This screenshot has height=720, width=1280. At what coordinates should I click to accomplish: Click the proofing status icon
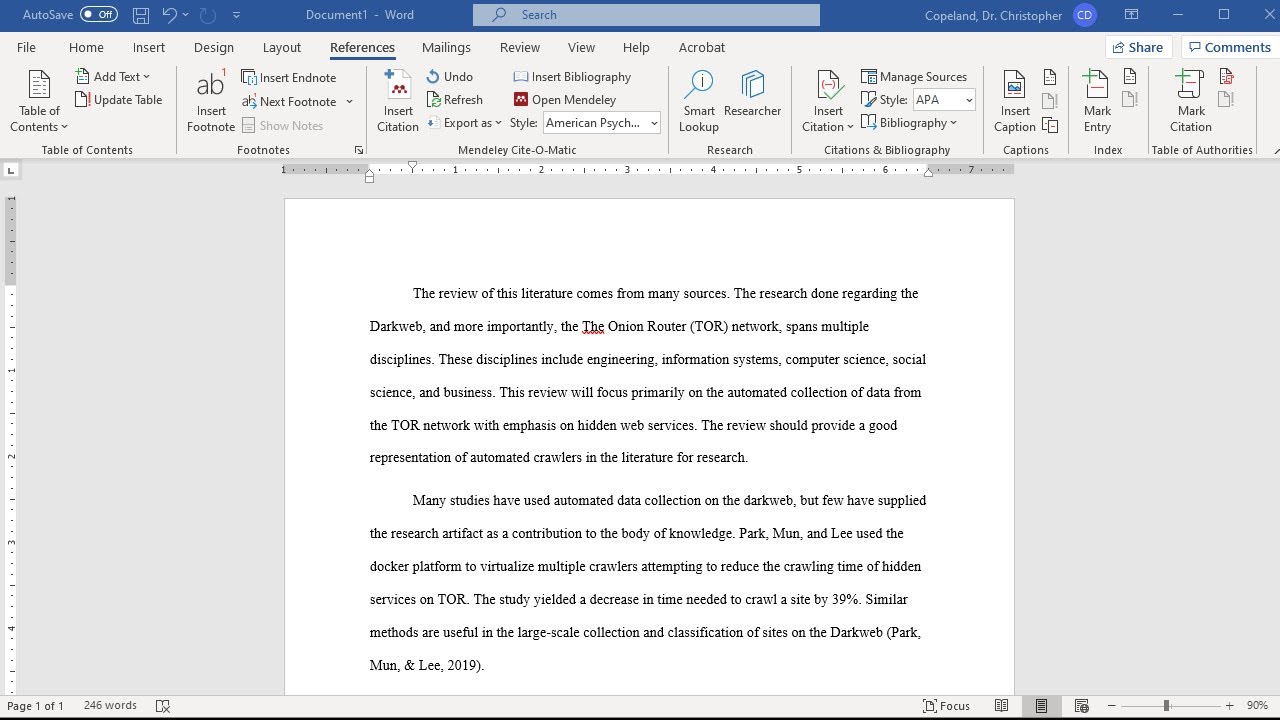[x=163, y=706]
